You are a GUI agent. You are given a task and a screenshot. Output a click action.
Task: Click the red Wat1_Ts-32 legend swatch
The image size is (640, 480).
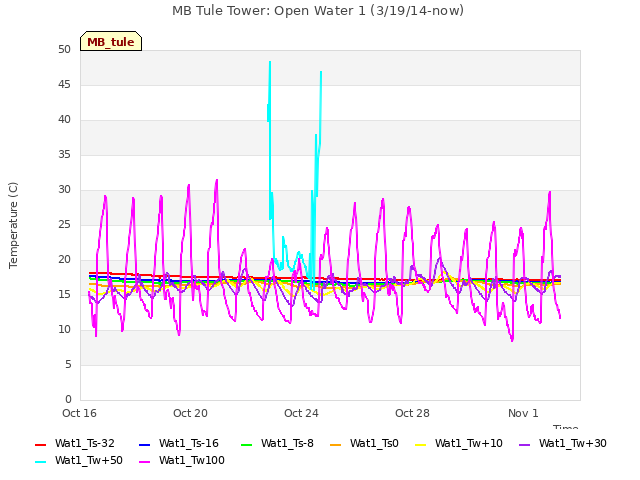pyautogui.click(x=40, y=444)
